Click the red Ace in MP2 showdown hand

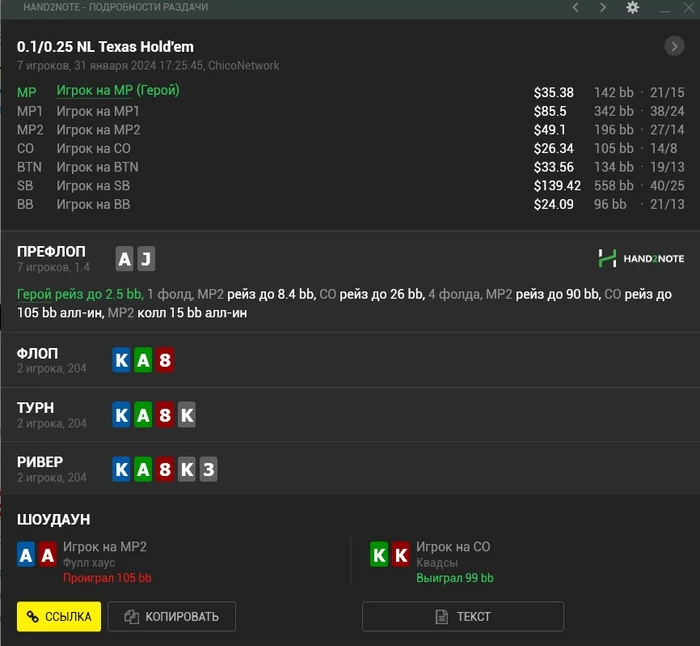click(48, 554)
